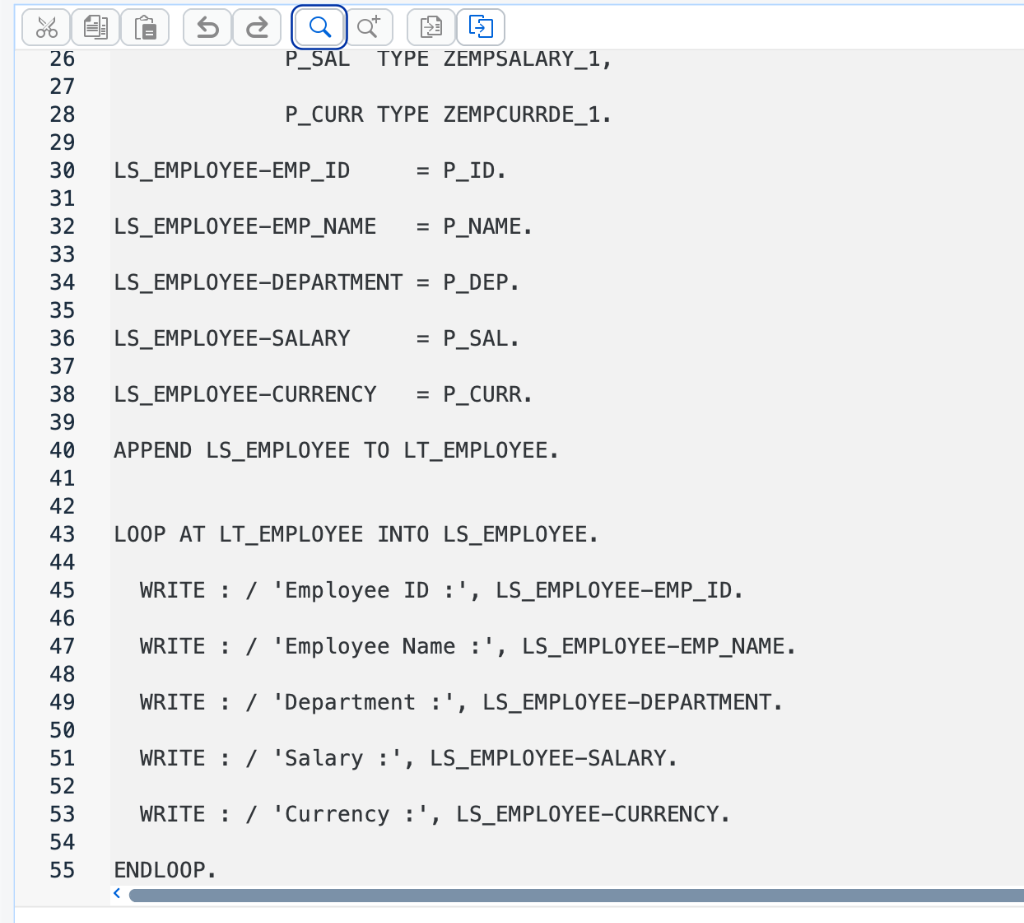
Task: Click the Undo arrow icon
Action: [208, 27]
